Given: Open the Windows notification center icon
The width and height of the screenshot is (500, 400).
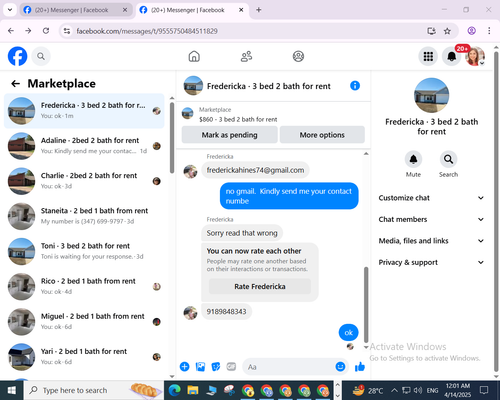Looking at the screenshot, I should 484,390.
